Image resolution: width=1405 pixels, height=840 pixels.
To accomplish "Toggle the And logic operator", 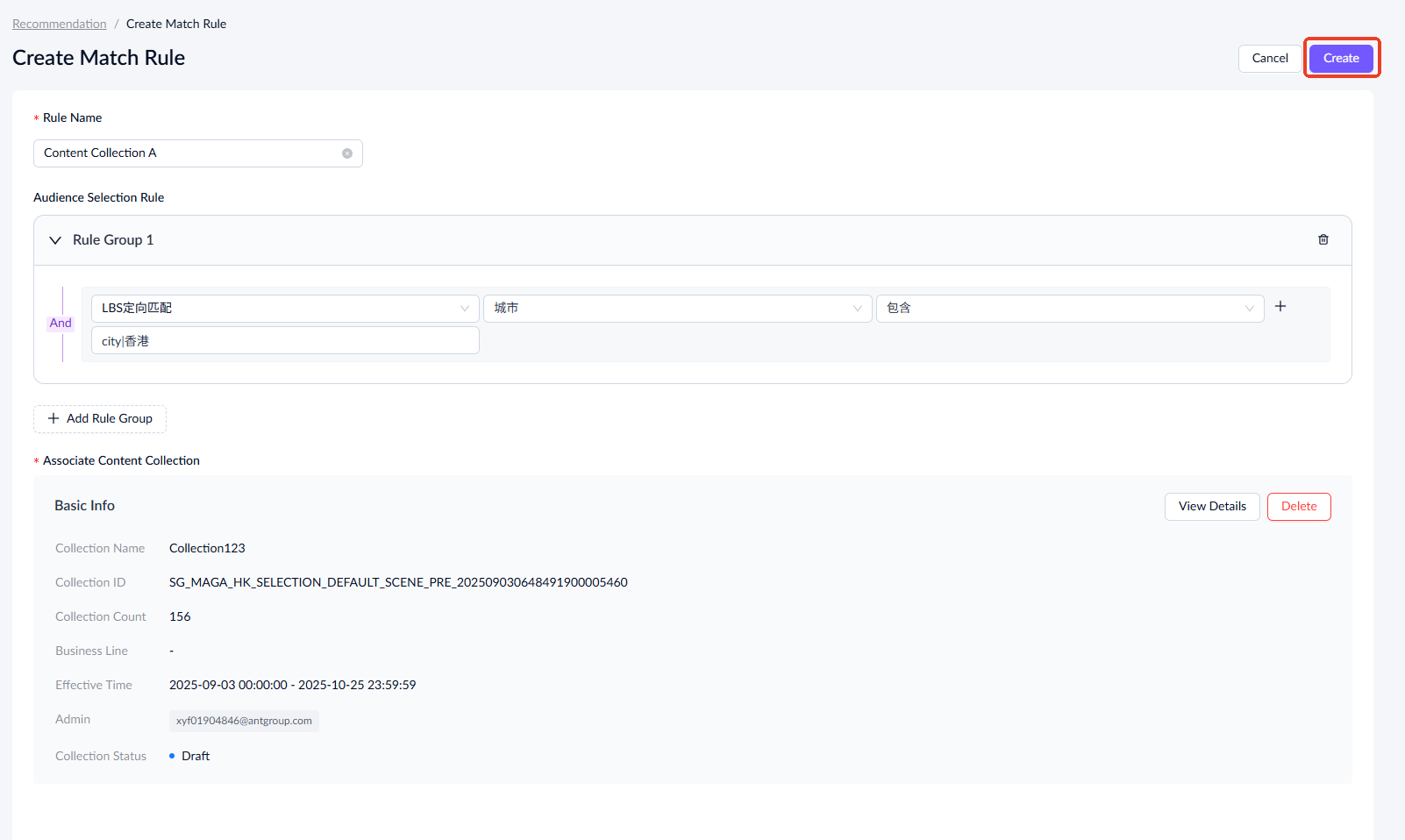I will pyautogui.click(x=61, y=324).
